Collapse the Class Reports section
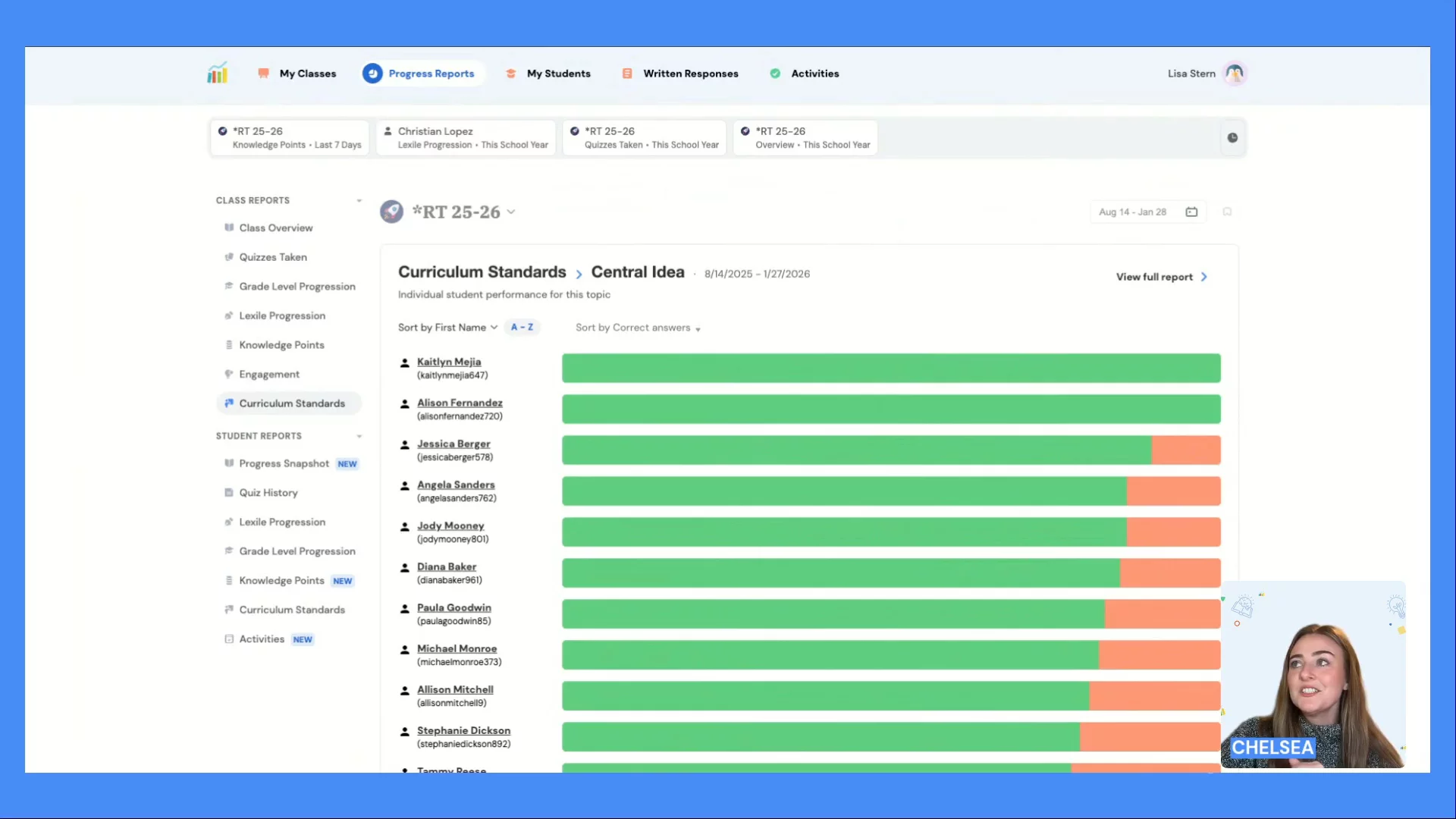The width and height of the screenshot is (1456, 819). pos(359,200)
